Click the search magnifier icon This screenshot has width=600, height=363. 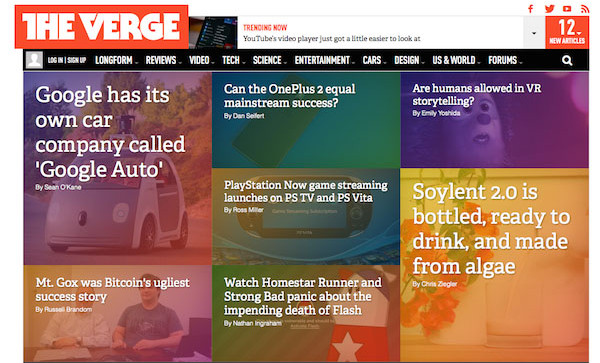[x=567, y=60]
